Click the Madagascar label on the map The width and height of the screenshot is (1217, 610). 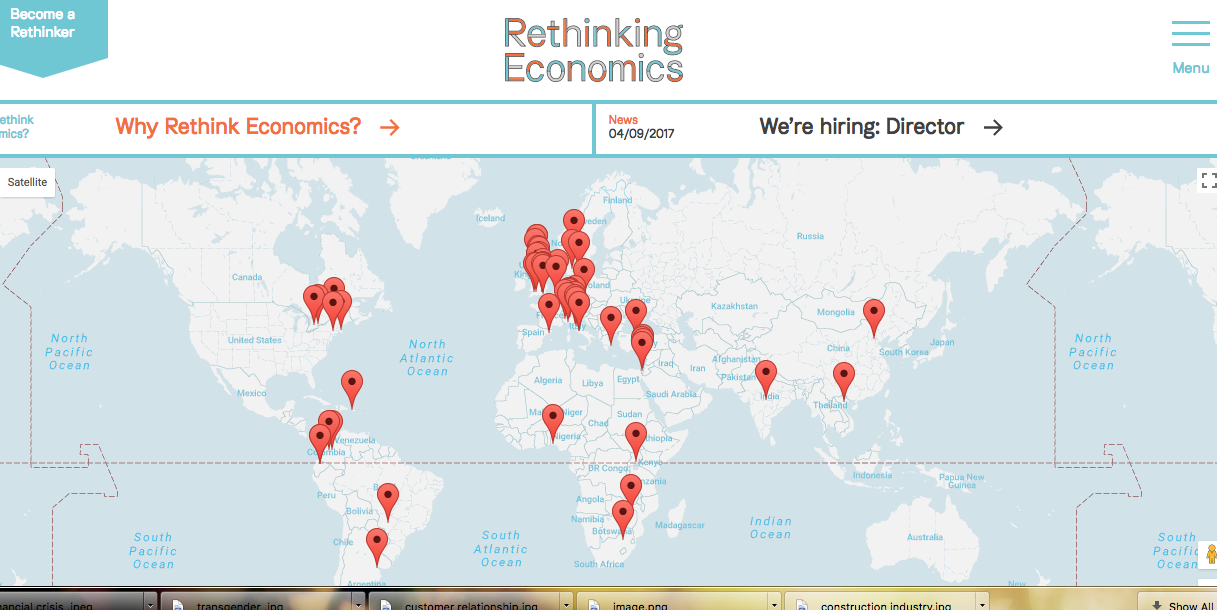pos(682,525)
